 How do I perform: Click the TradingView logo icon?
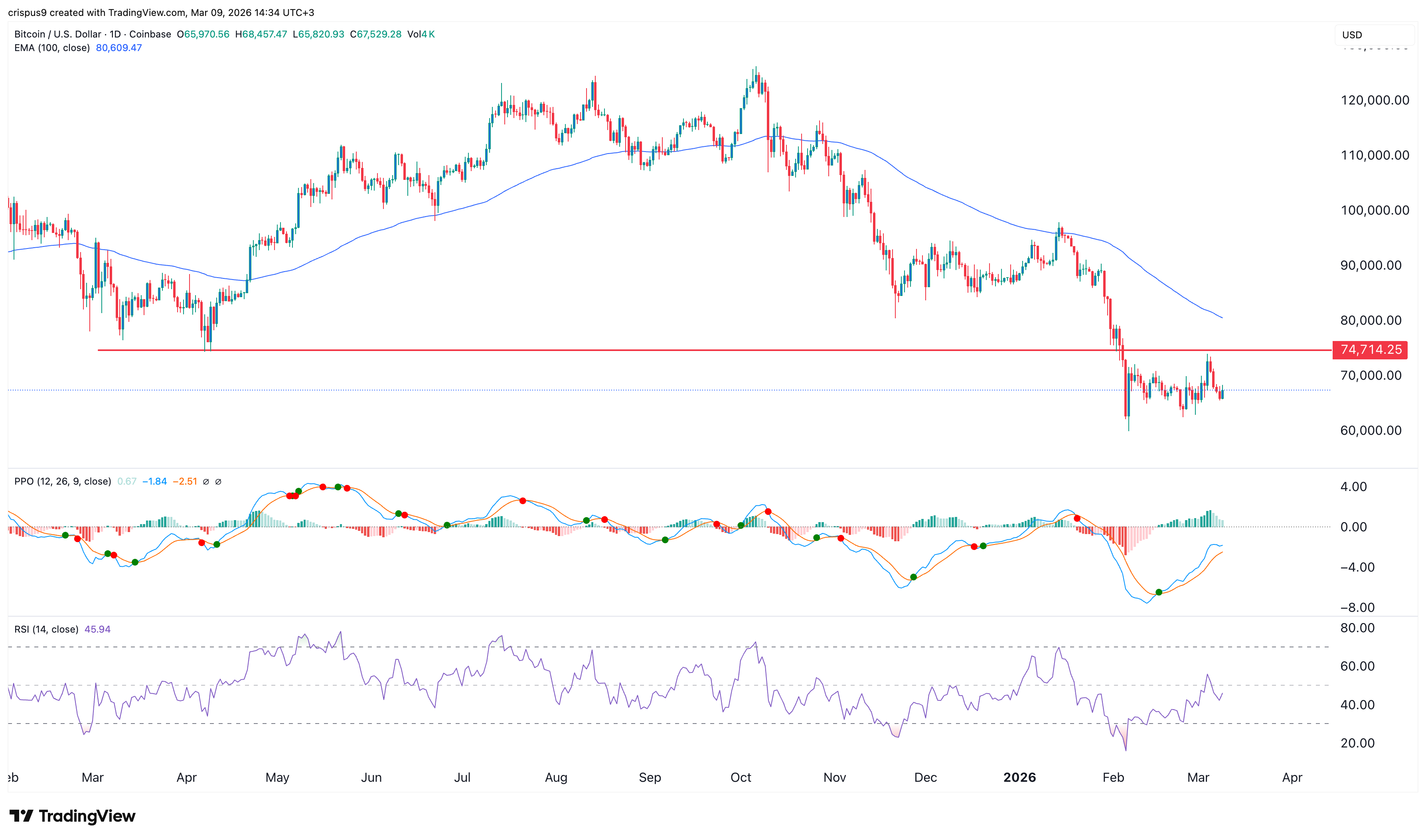click(22, 816)
